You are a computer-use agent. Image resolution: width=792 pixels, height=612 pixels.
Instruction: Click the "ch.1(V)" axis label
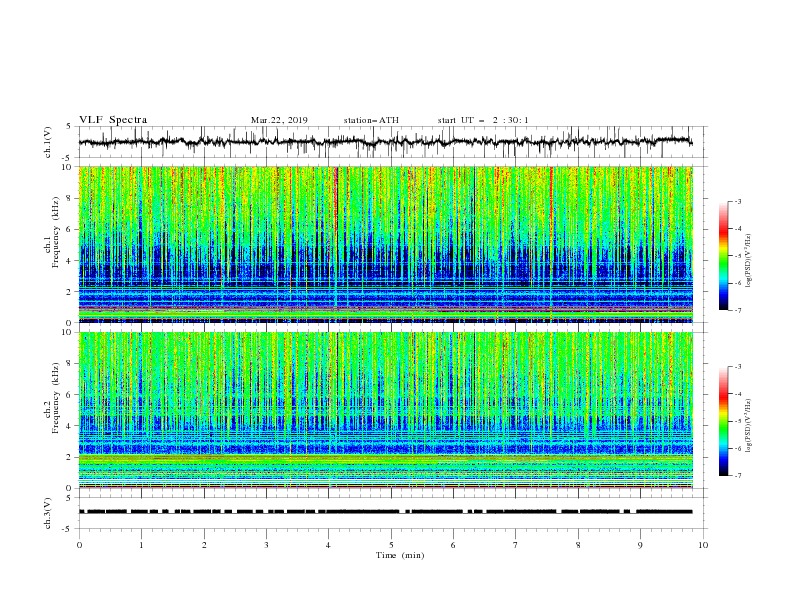tap(48, 142)
